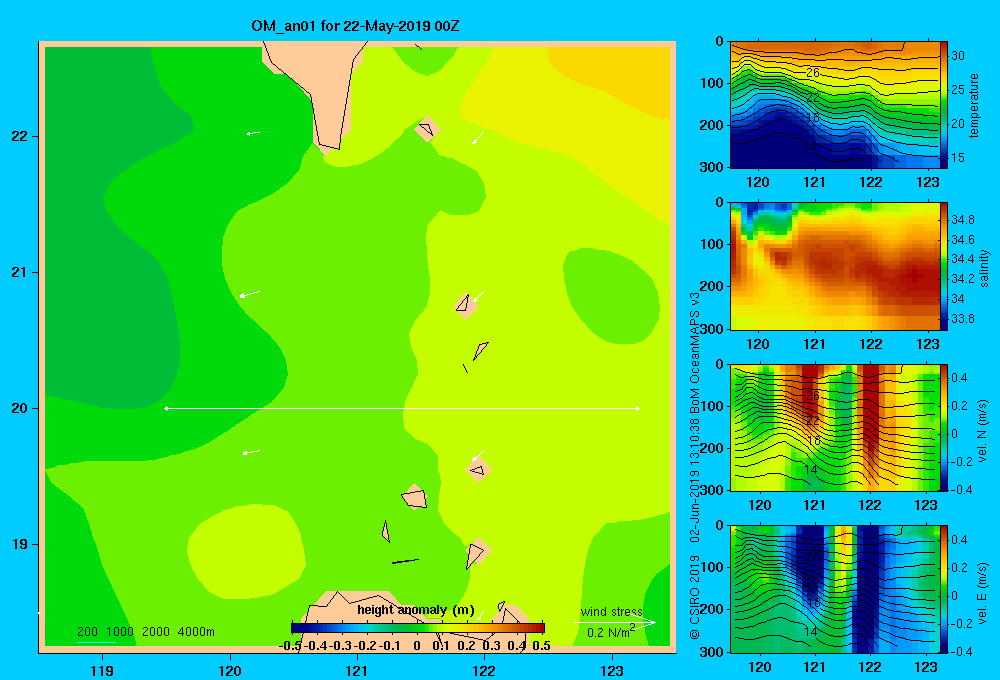This screenshot has width=1000, height=680.
Task: Select the salinity depth-section plot
Action: click(835, 266)
